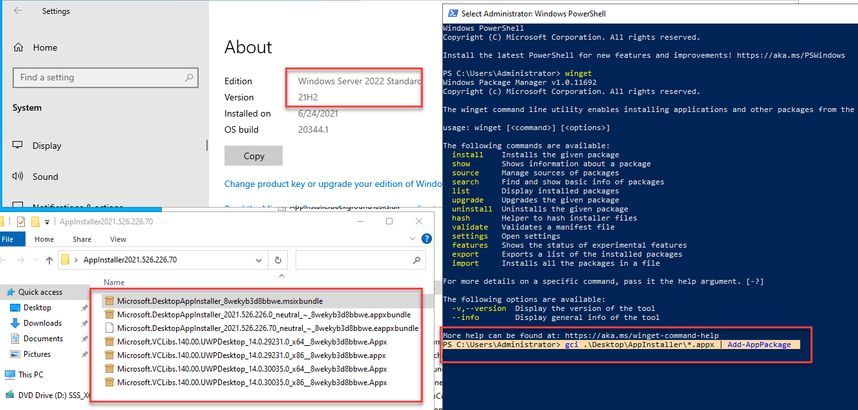The image size is (858, 410).
Task: Click the aka.ms/winget-command-help URL
Action: pyautogui.click(x=642, y=335)
